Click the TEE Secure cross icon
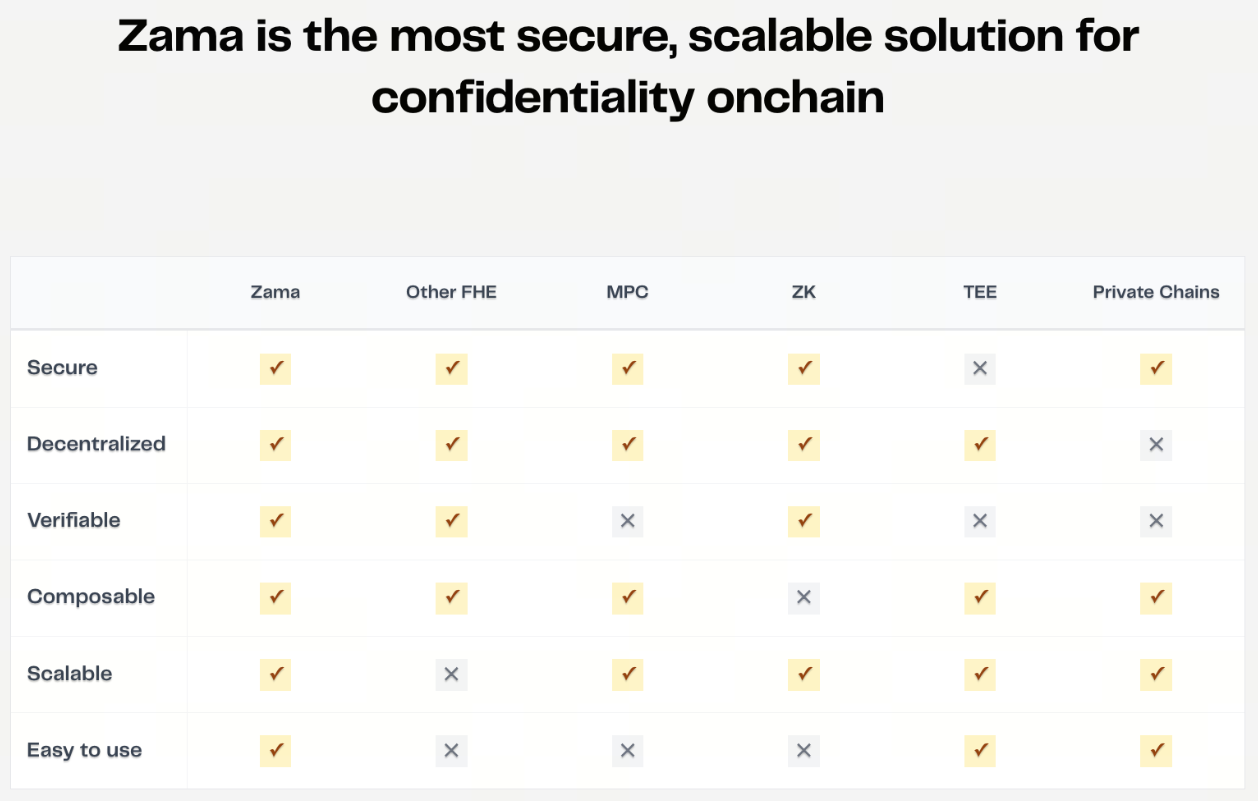Image resolution: width=1258 pixels, height=801 pixels. point(980,368)
